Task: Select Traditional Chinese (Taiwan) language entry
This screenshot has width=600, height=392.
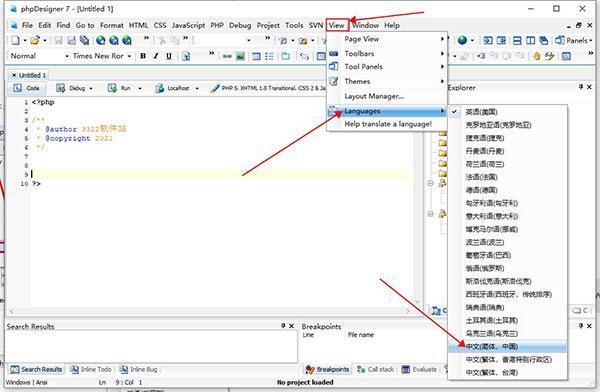Action: tap(507, 373)
